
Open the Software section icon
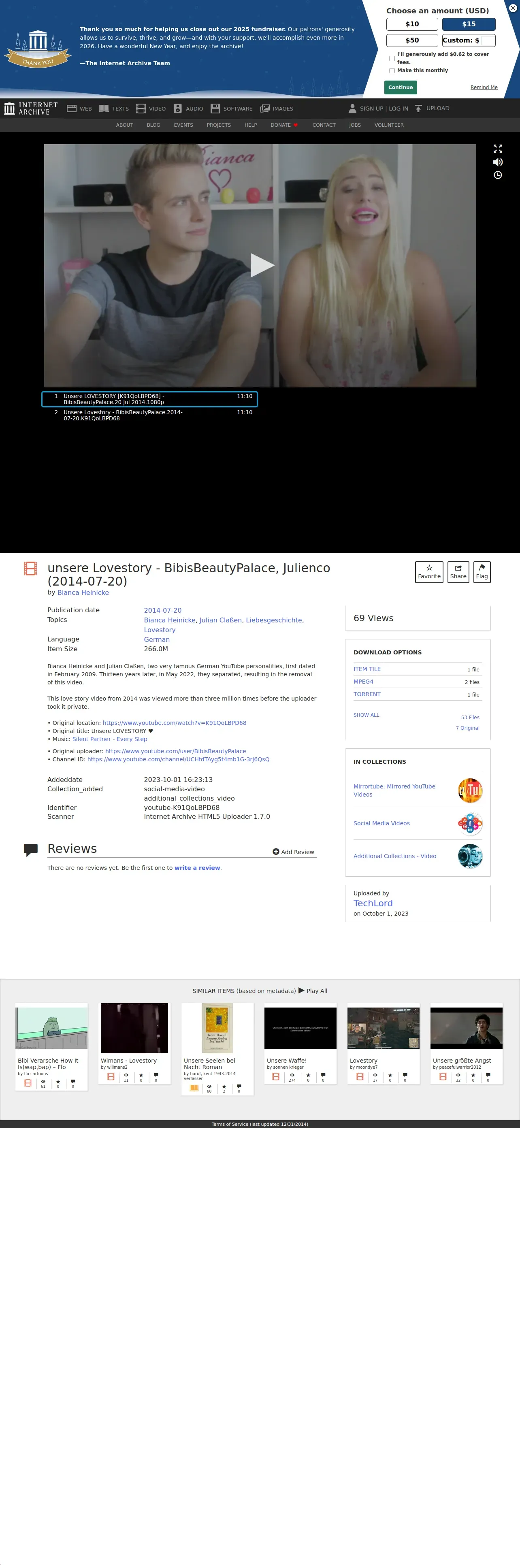pos(215,109)
